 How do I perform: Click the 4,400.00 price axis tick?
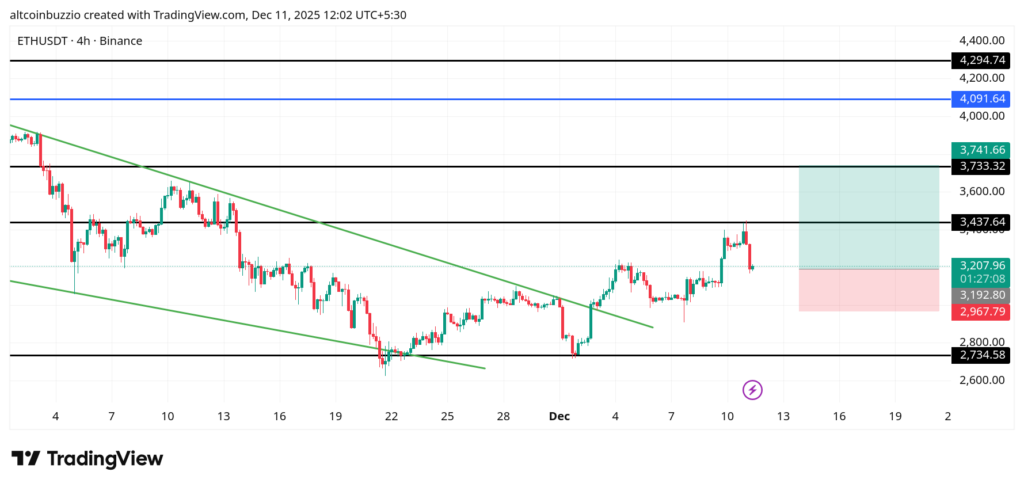coord(980,40)
